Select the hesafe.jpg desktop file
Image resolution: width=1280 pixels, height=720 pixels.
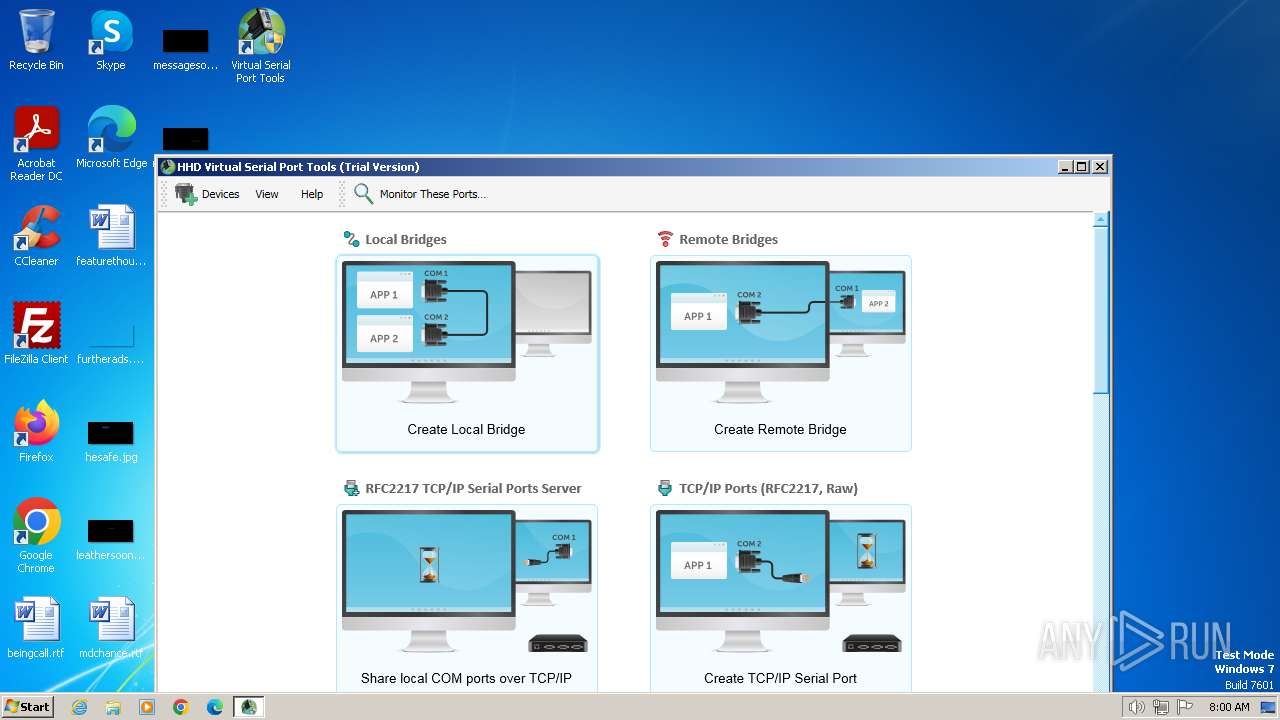pos(111,440)
